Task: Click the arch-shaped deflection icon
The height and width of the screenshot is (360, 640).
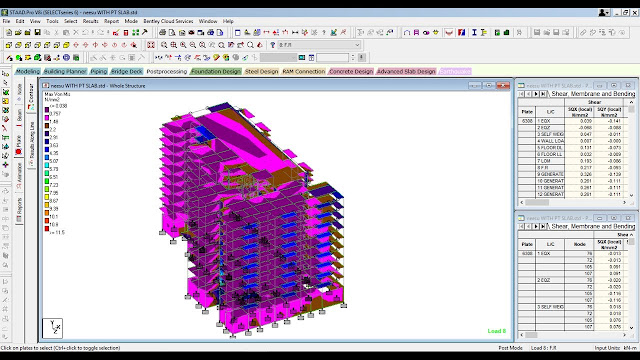Action: 407,32
